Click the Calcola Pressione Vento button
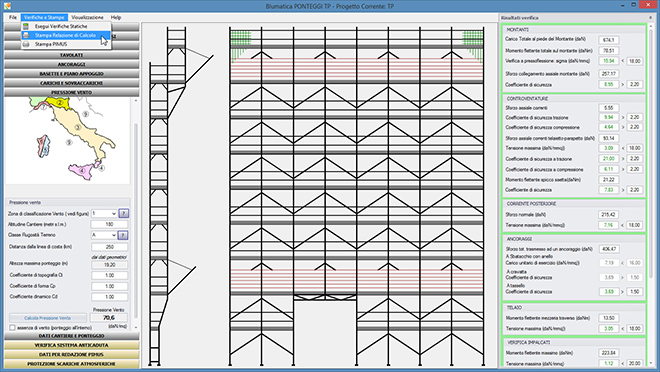 48,318
